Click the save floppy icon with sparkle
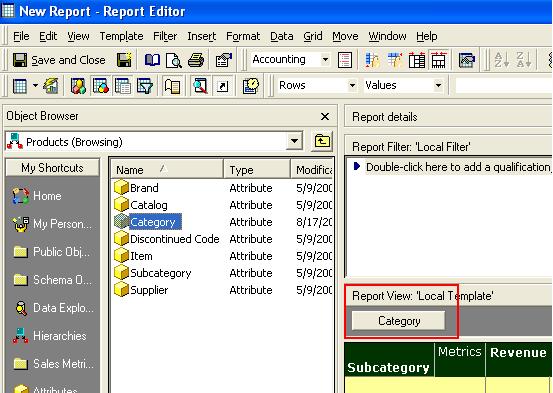Viewport: 553px width, 393px height. coord(124,60)
